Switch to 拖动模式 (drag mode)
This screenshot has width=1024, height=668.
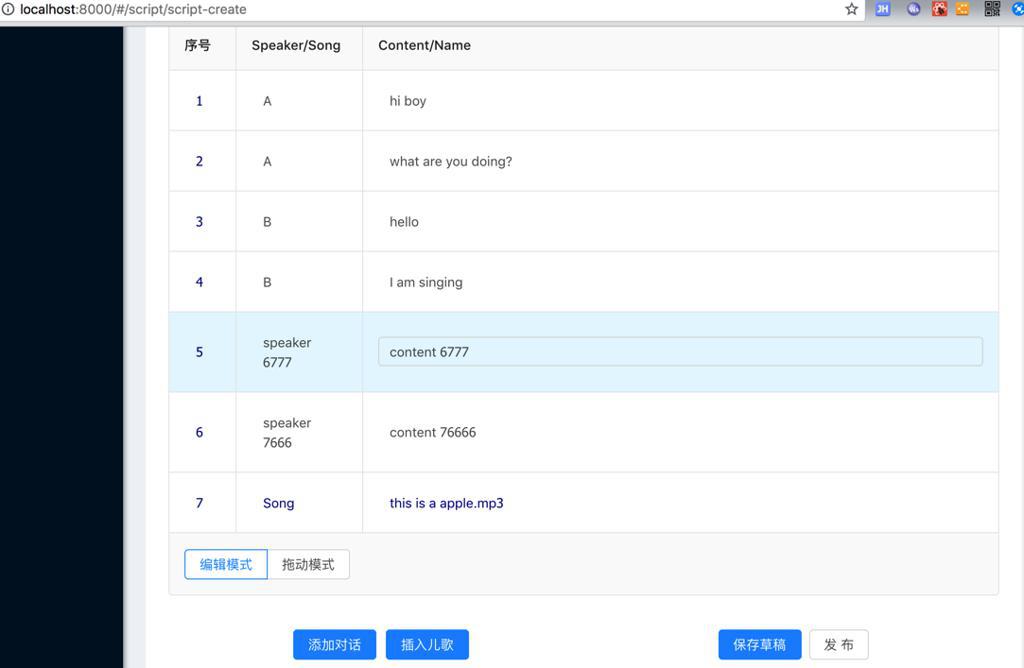(308, 564)
